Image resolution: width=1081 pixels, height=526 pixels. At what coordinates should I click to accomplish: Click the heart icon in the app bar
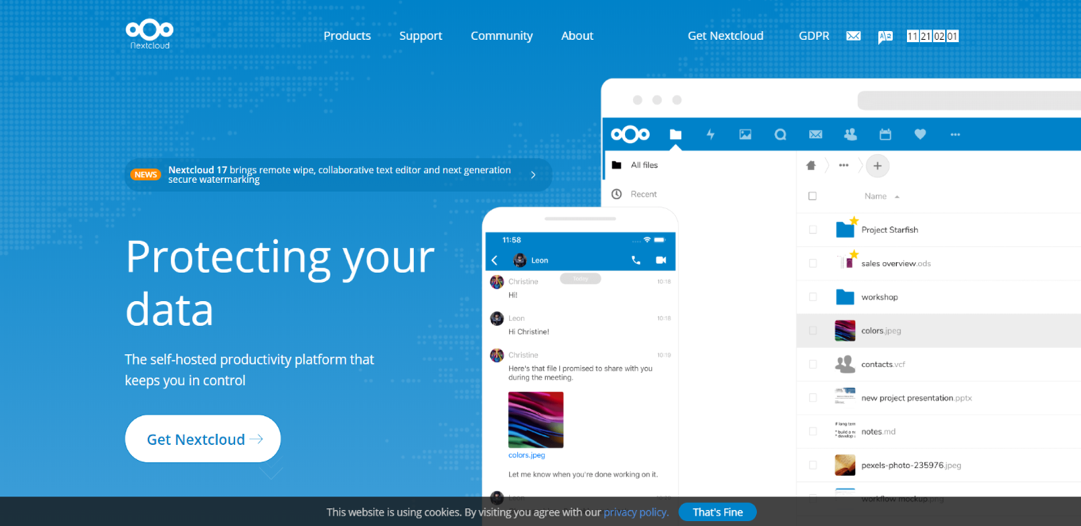tap(920, 134)
